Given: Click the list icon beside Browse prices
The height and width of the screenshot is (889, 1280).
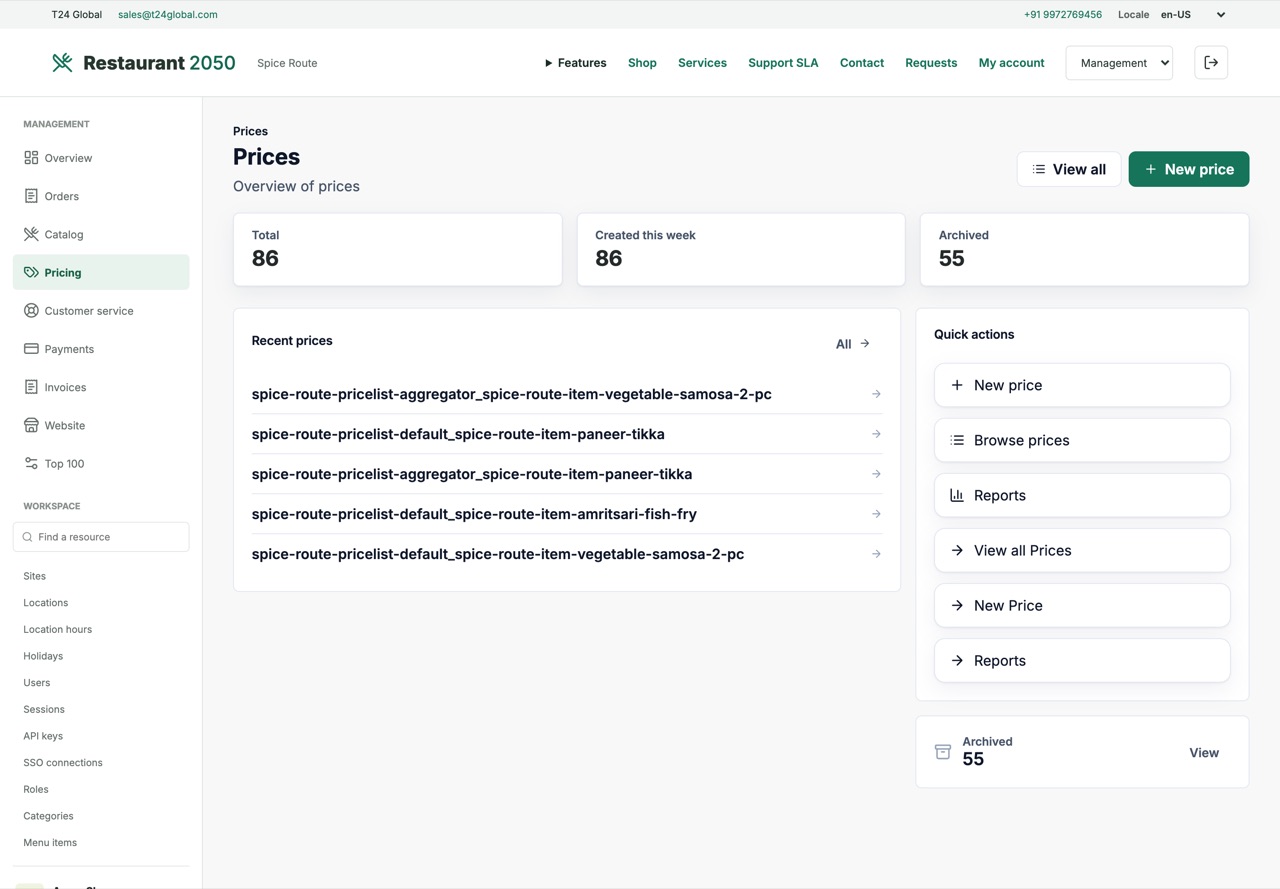Looking at the screenshot, I should point(957,440).
